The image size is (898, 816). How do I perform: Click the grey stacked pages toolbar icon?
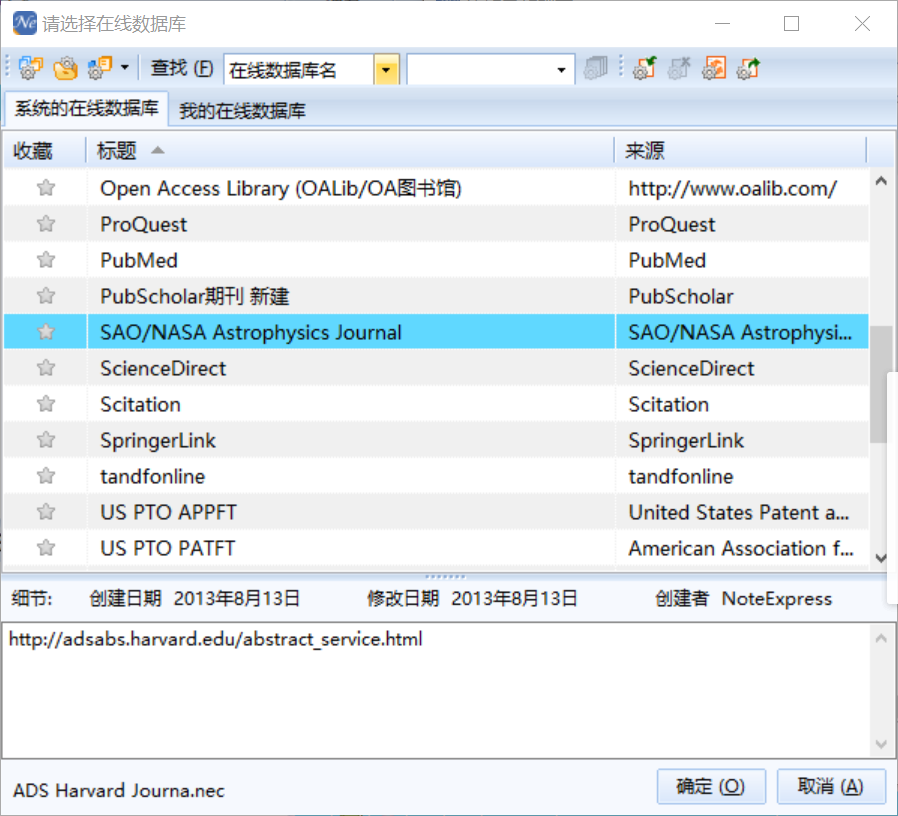pos(595,68)
